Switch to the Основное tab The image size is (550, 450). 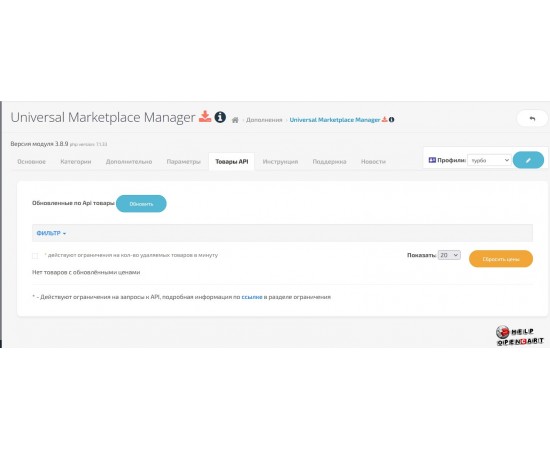point(32,162)
